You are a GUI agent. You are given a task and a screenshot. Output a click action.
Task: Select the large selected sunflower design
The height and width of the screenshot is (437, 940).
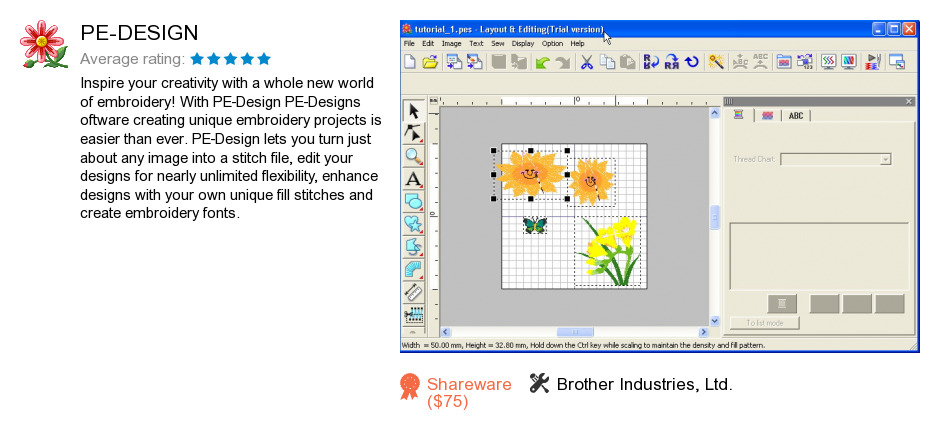(x=530, y=174)
